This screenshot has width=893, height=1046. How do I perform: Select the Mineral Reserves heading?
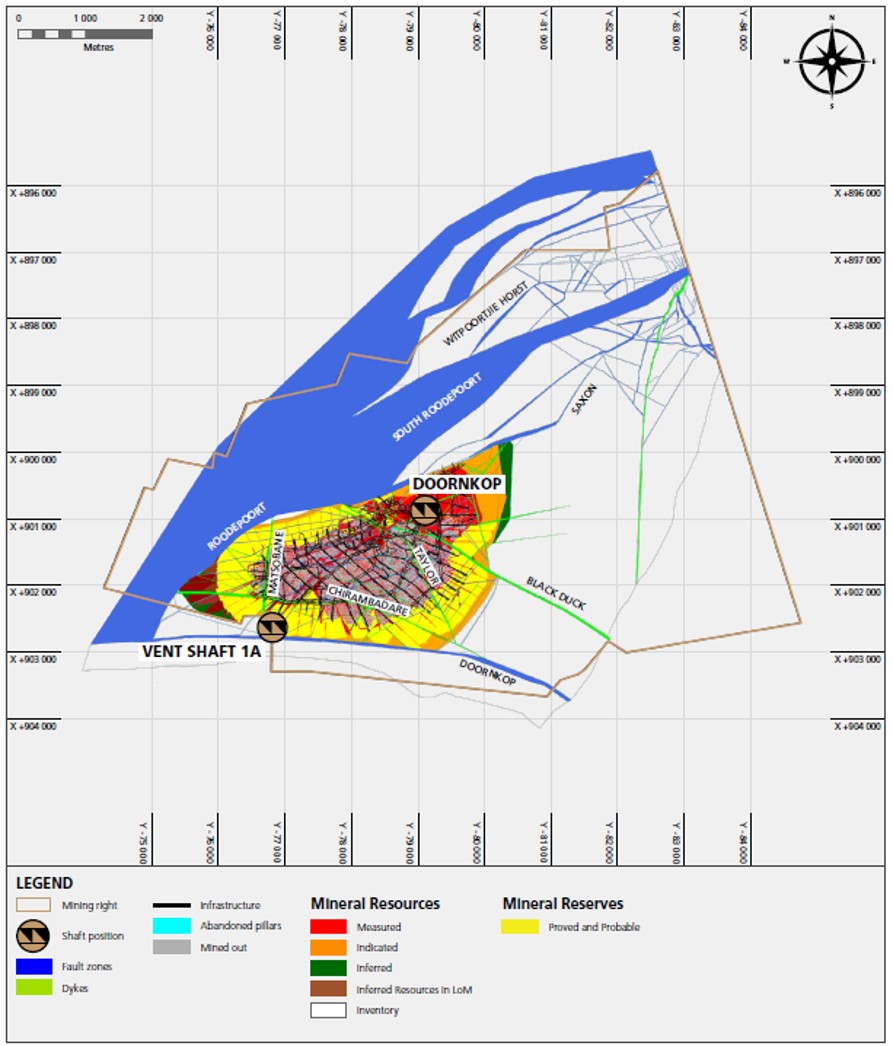[x=563, y=904]
